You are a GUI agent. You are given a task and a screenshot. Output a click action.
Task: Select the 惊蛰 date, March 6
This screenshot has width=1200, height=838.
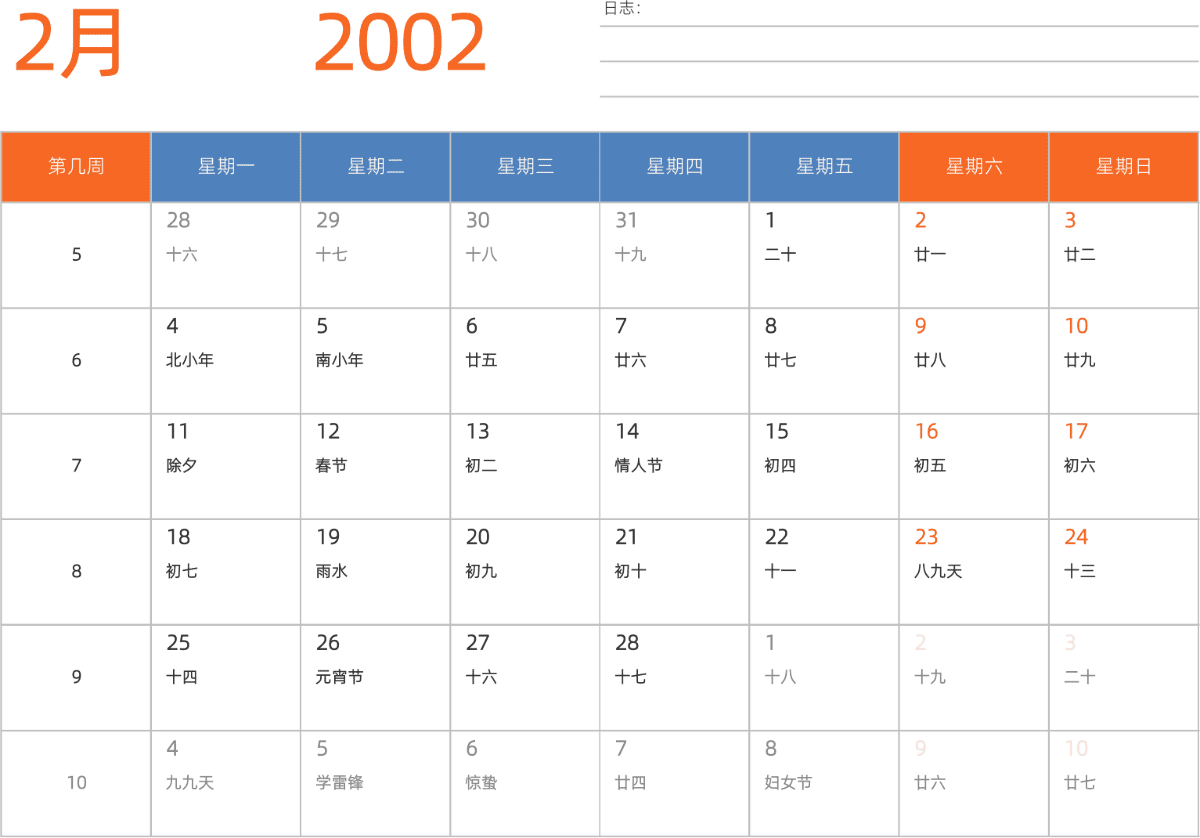pos(525,783)
